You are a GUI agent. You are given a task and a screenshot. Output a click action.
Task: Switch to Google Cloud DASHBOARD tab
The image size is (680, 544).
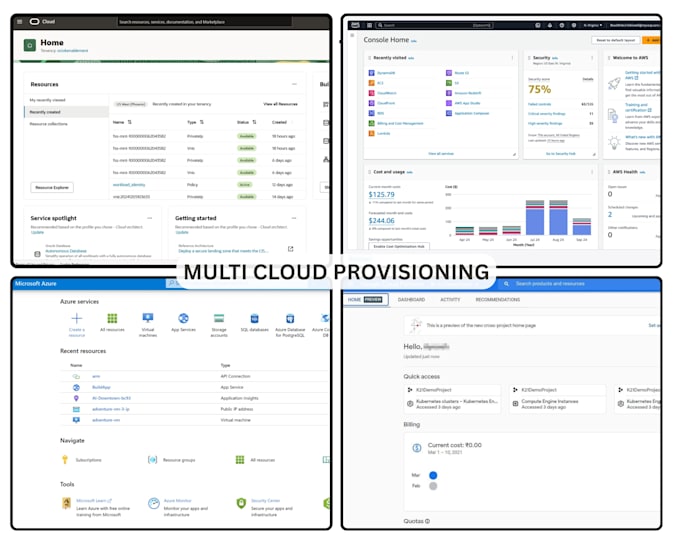(x=412, y=300)
